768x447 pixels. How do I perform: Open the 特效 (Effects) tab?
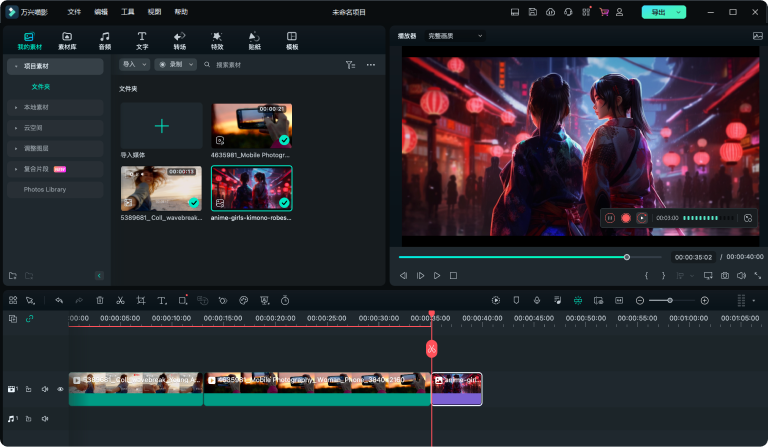[x=217, y=40]
